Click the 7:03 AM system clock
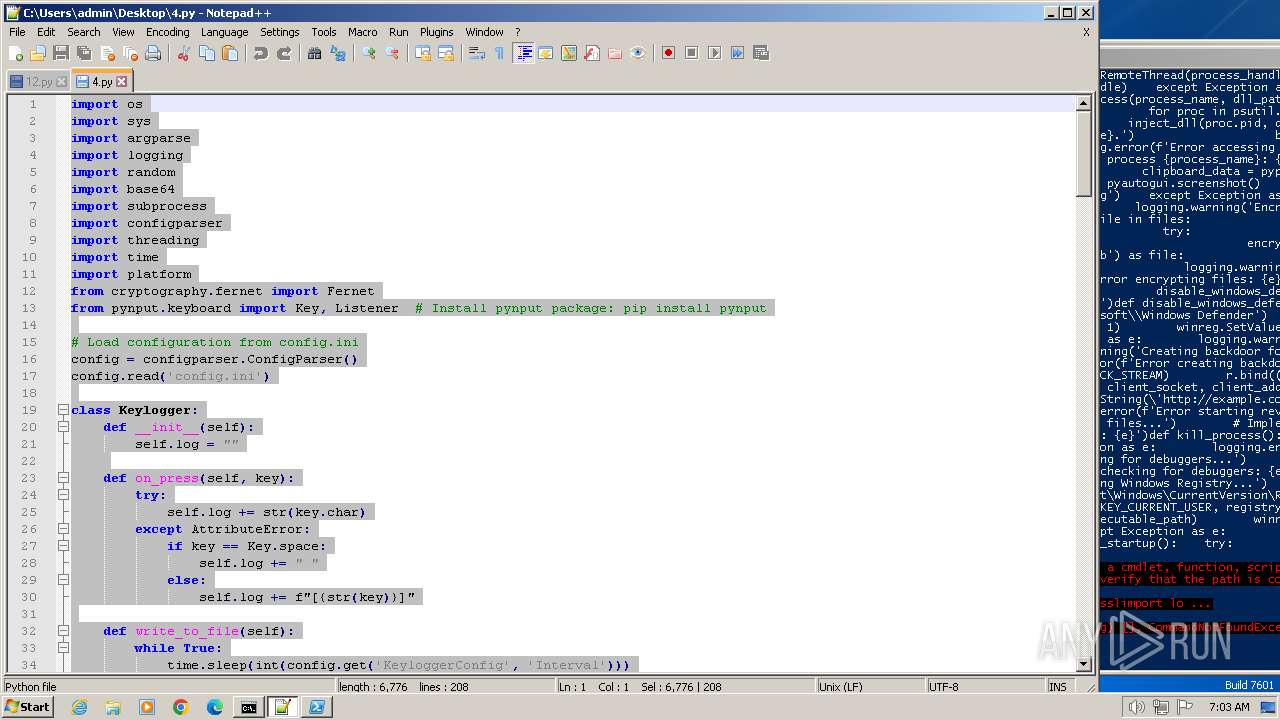 1229,707
